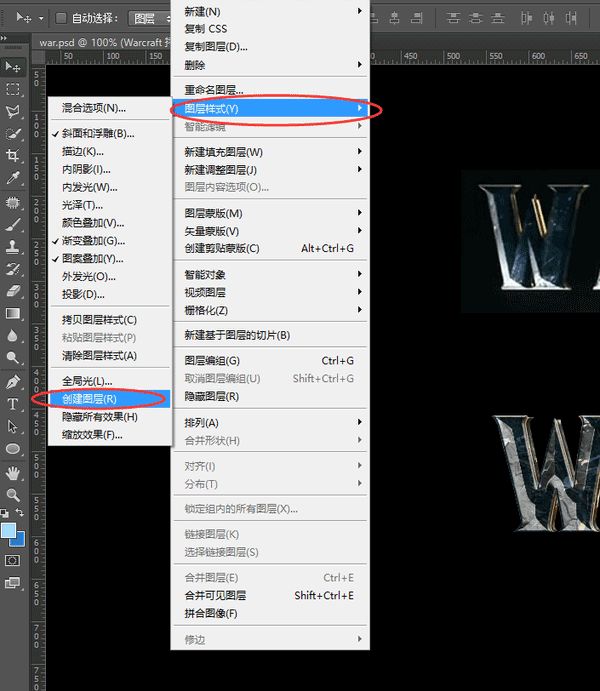Choose 拷贝图层样式(C) entry
This screenshot has height=691, width=600.
pyautogui.click(x=109, y=320)
